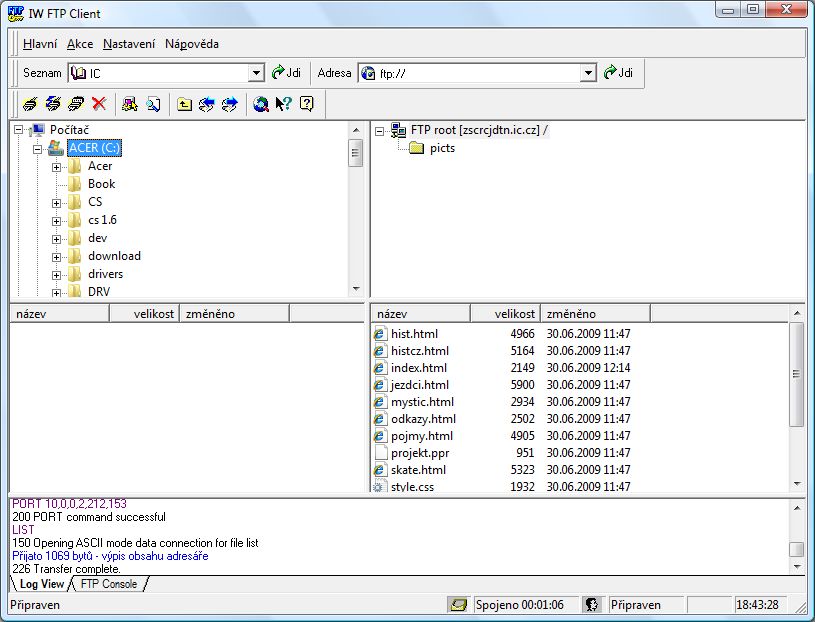The height and width of the screenshot is (622, 815).
Task: Select the histcz.html file icon
Action: tap(380, 351)
